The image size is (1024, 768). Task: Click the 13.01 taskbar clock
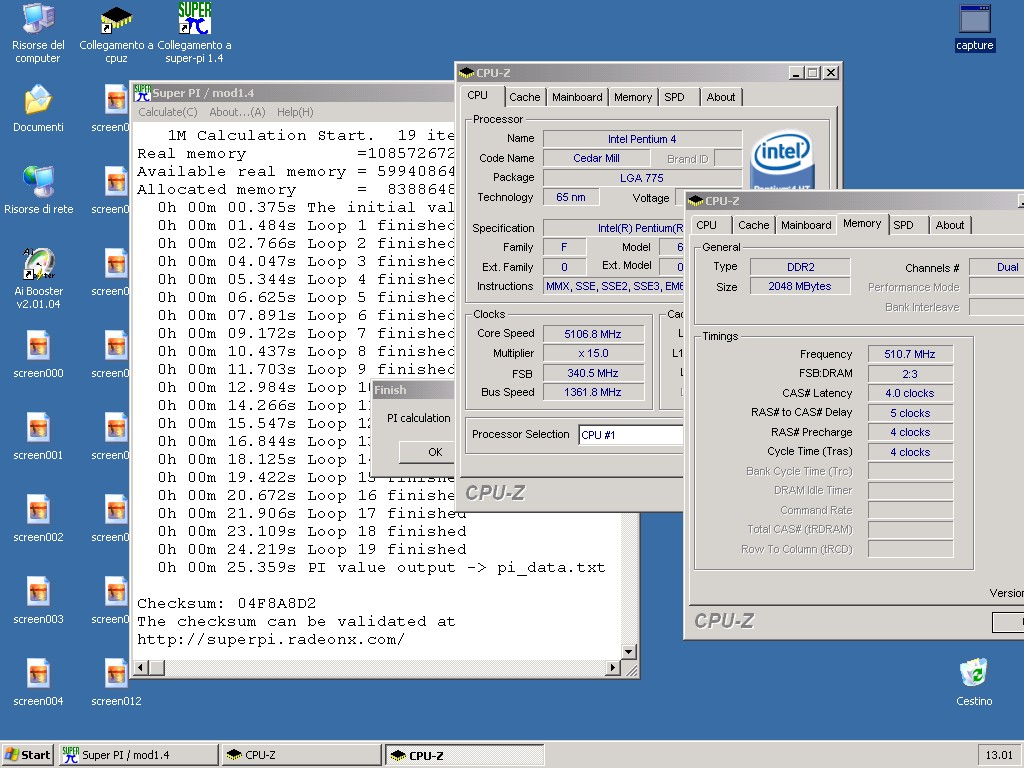[999, 755]
